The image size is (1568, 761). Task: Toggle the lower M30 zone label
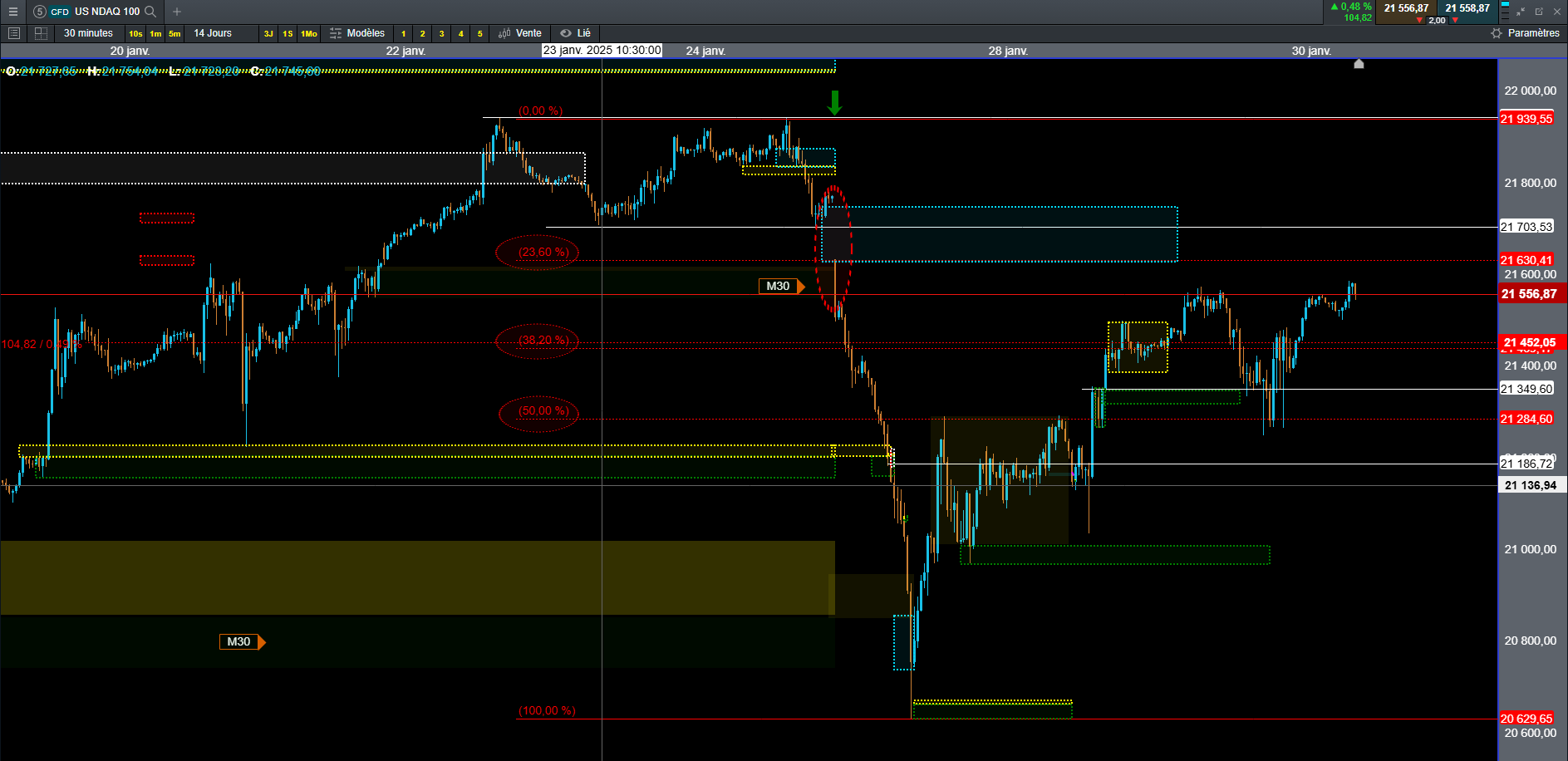coord(243,641)
